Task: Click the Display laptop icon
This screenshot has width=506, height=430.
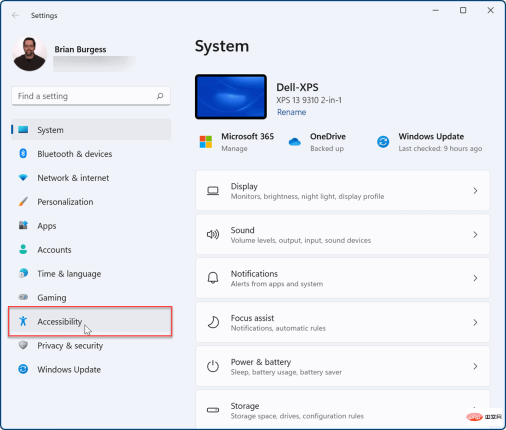Action: [213, 191]
